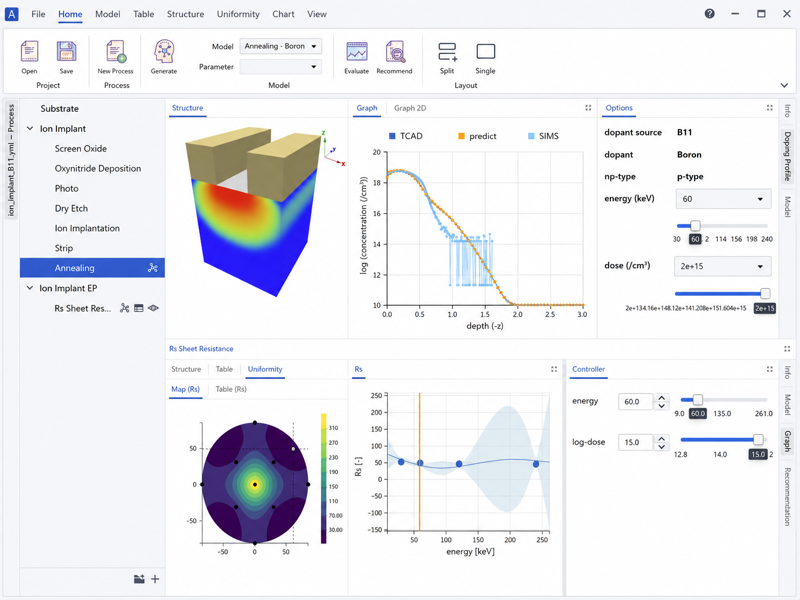Select the Strip step
This screenshot has width=800, height=600.
point(64,248)
